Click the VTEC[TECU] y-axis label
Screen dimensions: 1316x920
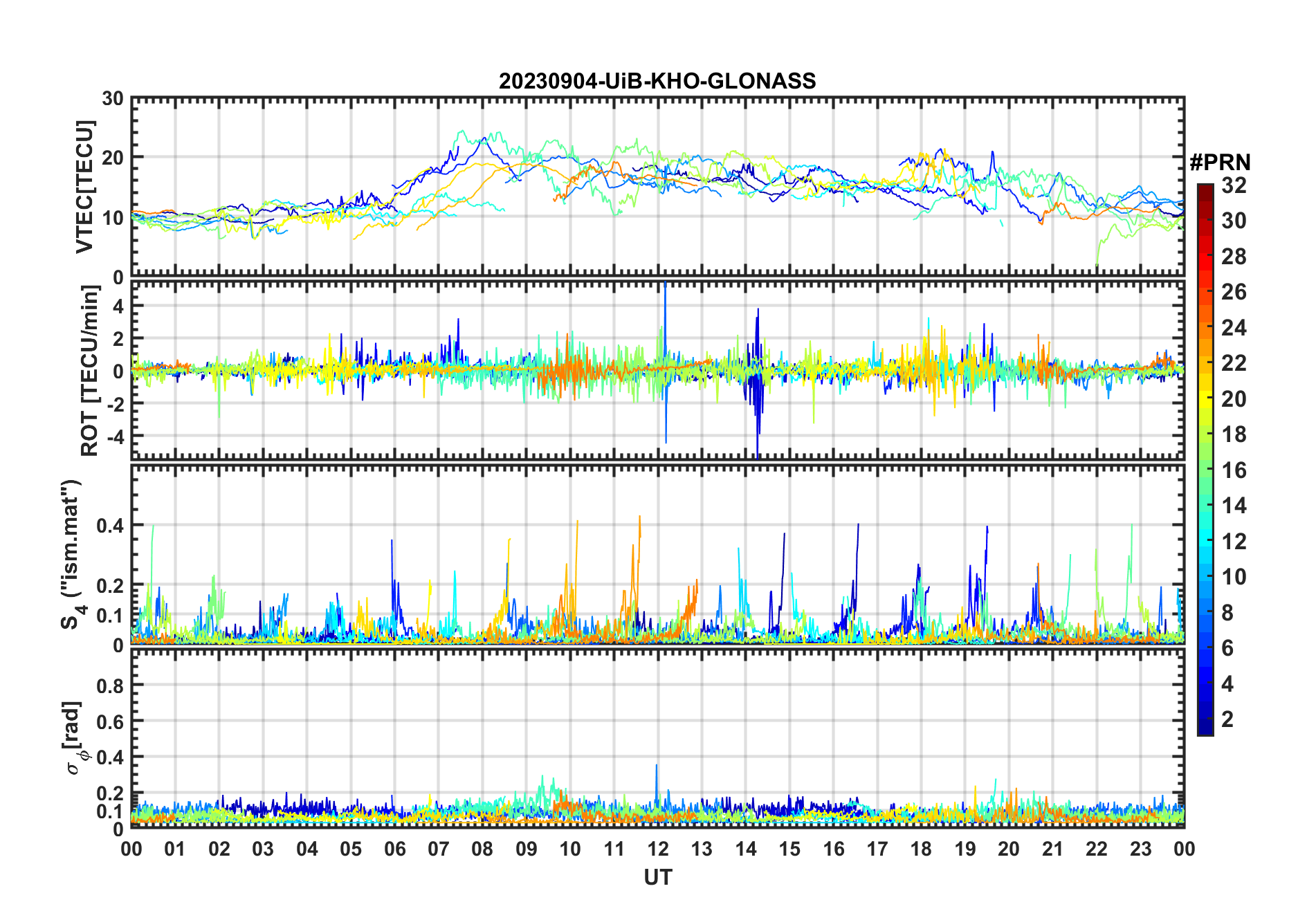tap(85, 187)
